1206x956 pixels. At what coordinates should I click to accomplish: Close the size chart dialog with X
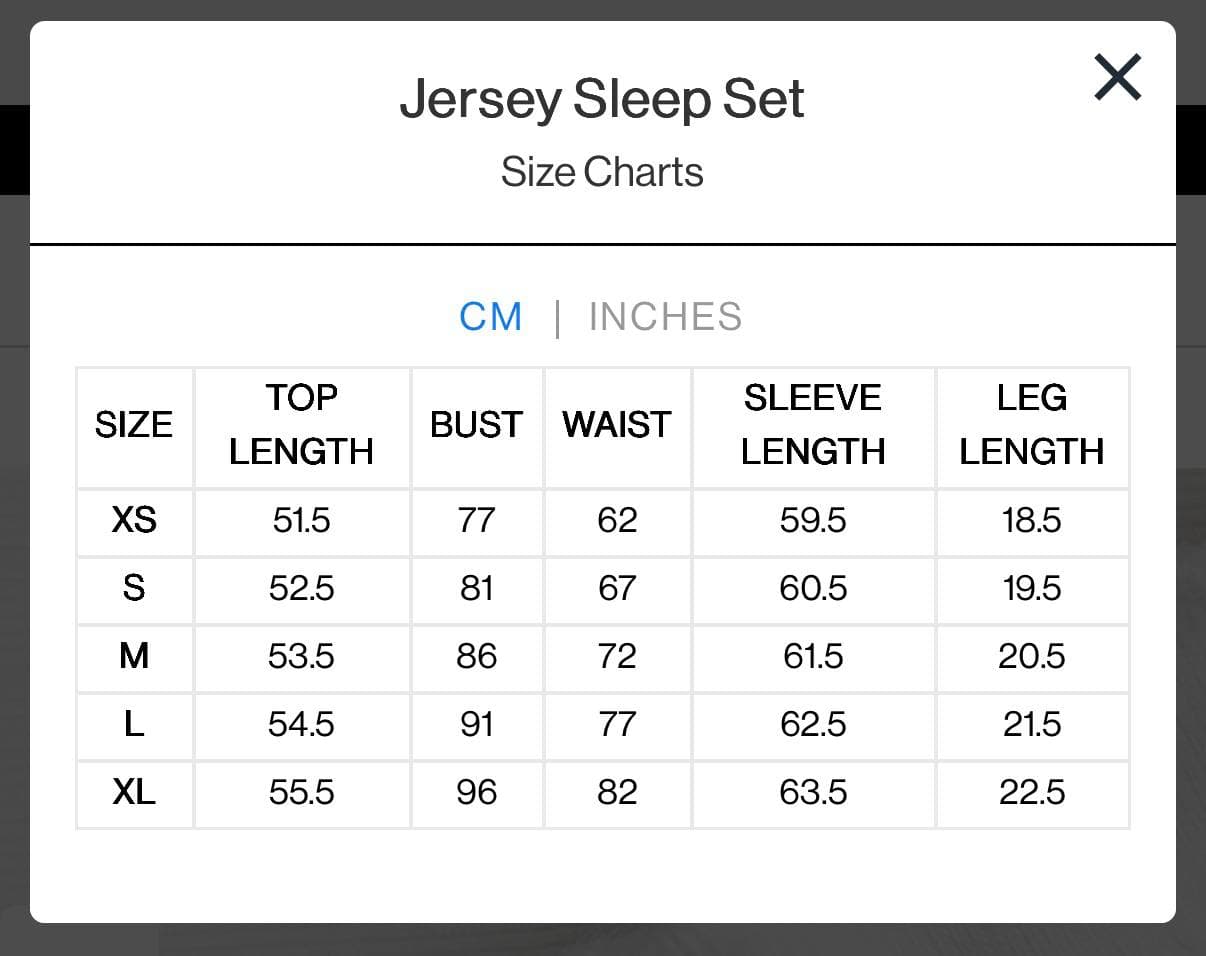(1118, 77)
